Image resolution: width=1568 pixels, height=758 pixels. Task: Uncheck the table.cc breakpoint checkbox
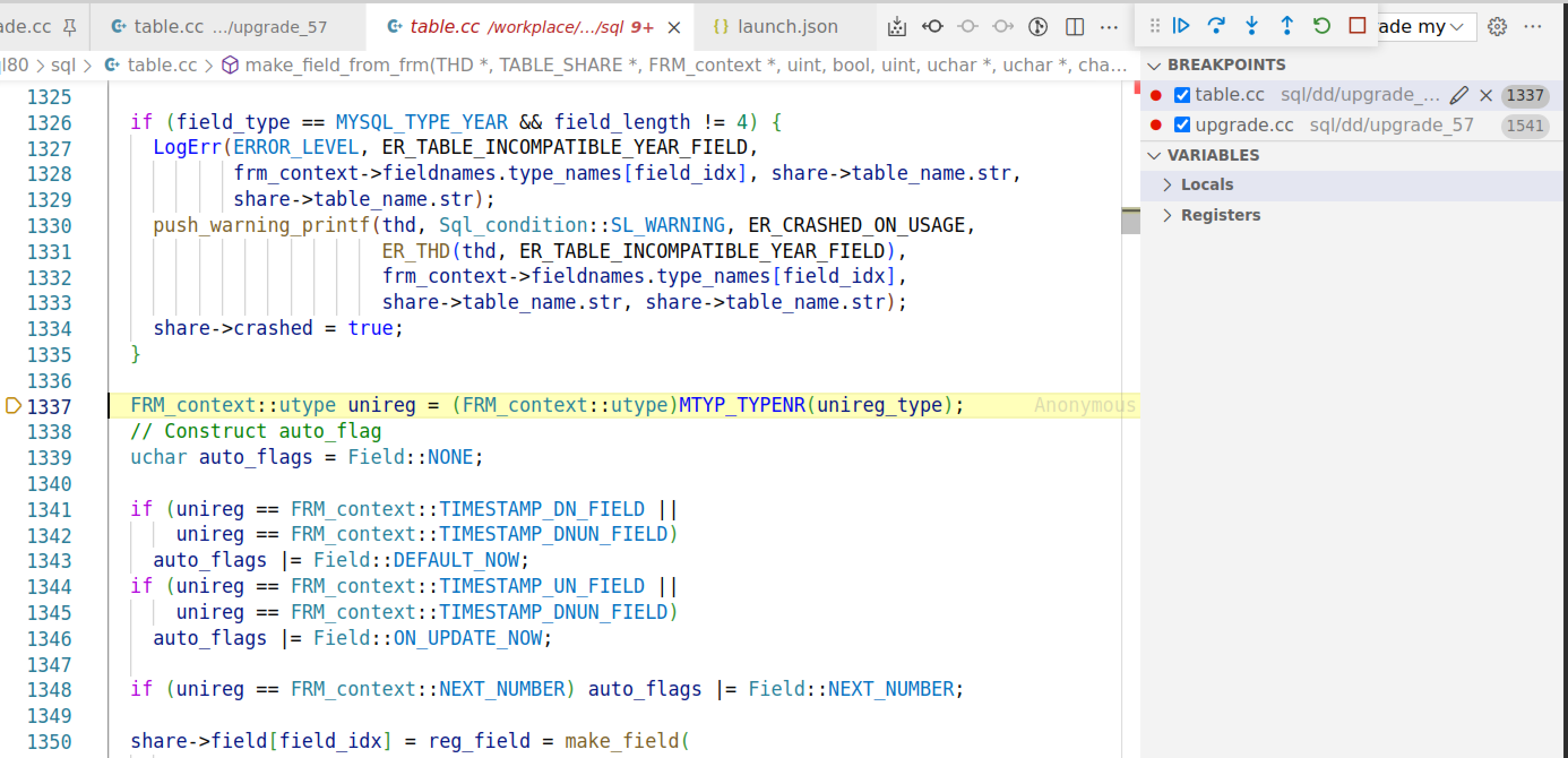pyautogui.click(x=1182, y=95)
